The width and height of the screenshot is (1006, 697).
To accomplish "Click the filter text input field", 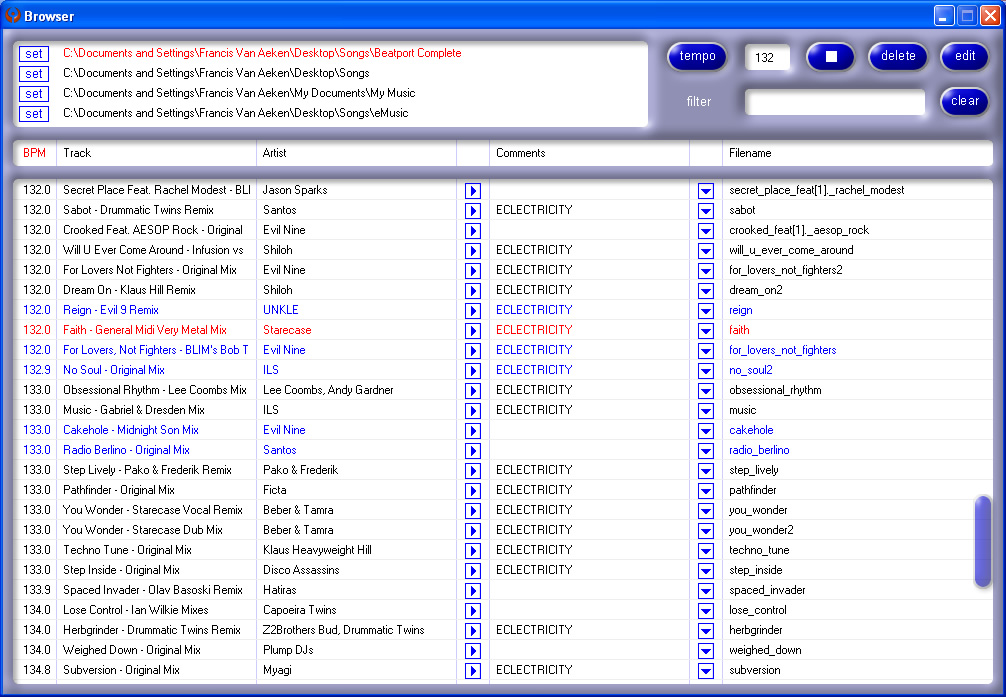I will pos(835,102).
